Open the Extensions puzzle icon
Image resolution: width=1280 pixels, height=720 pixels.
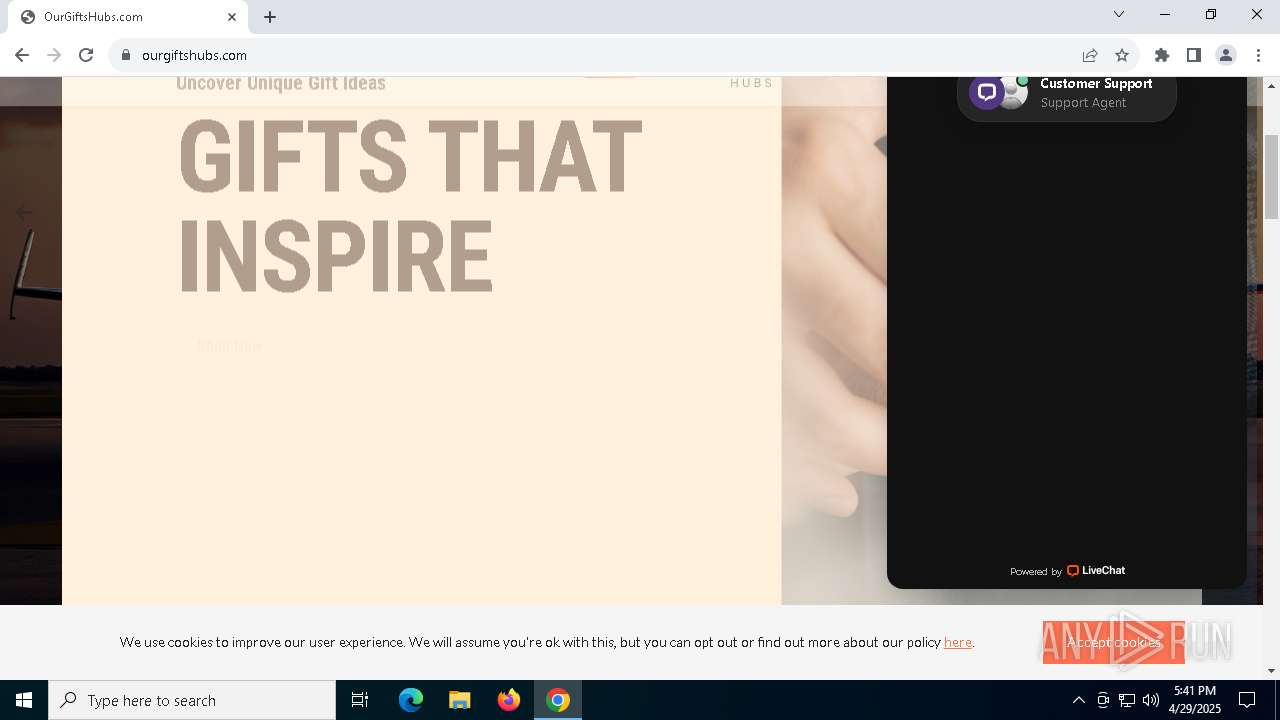[1162, 55]
